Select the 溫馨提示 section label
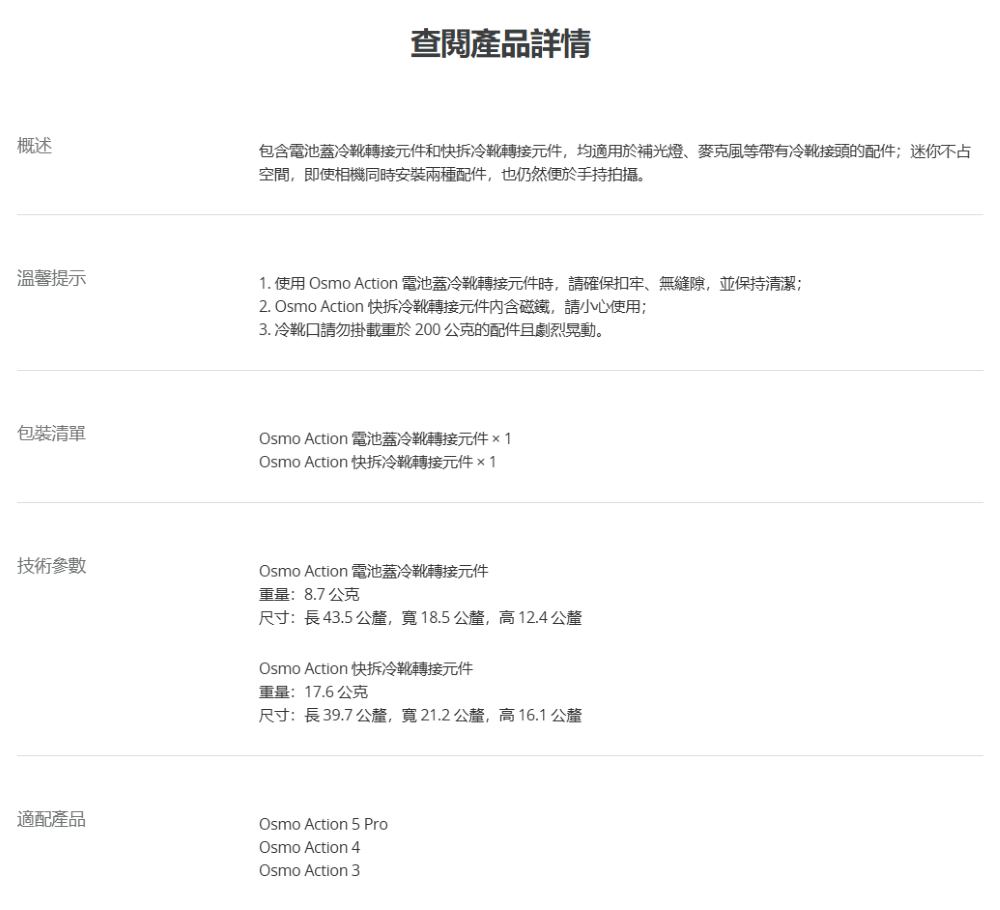 point(51,278)
